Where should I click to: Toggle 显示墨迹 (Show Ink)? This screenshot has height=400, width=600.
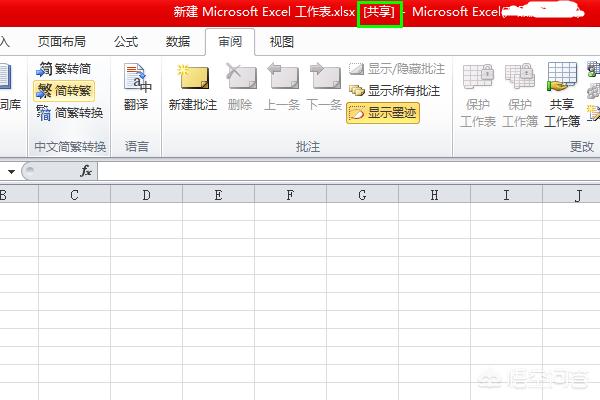383,113
